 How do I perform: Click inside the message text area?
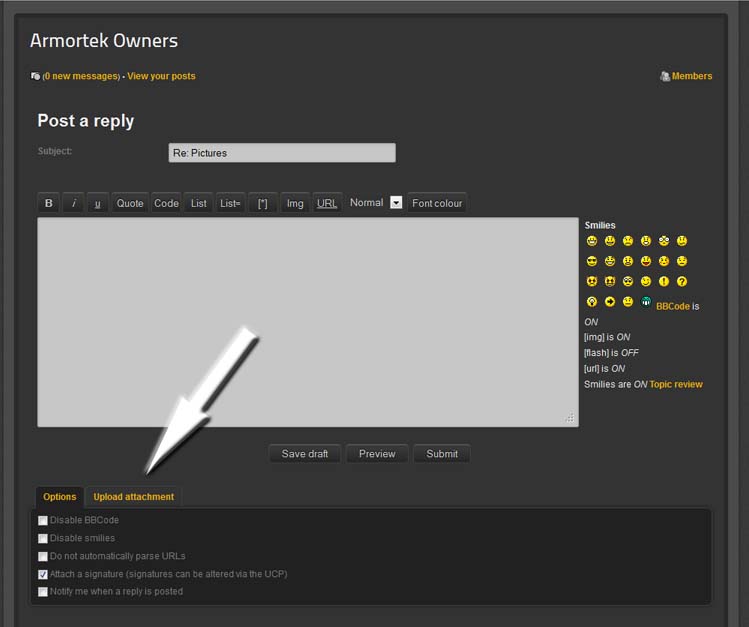(x=308, y=322)
